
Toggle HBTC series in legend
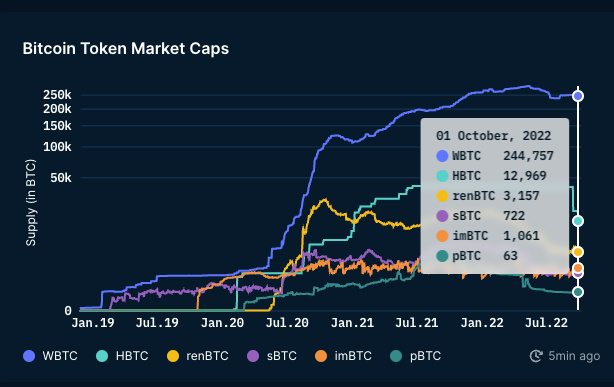(122, 356)
